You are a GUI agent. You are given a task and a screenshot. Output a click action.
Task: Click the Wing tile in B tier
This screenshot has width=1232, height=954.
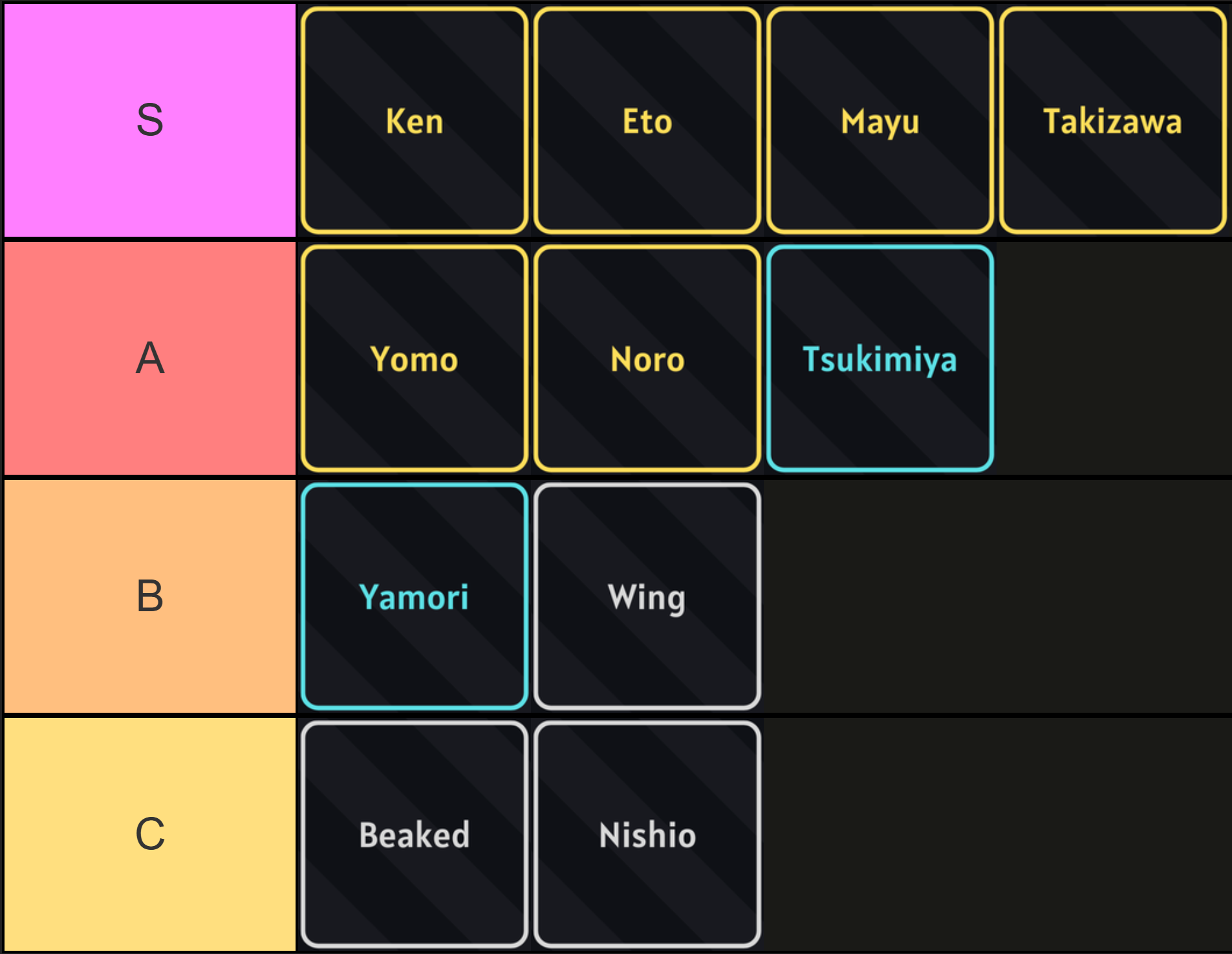click(x=647, y=596)
